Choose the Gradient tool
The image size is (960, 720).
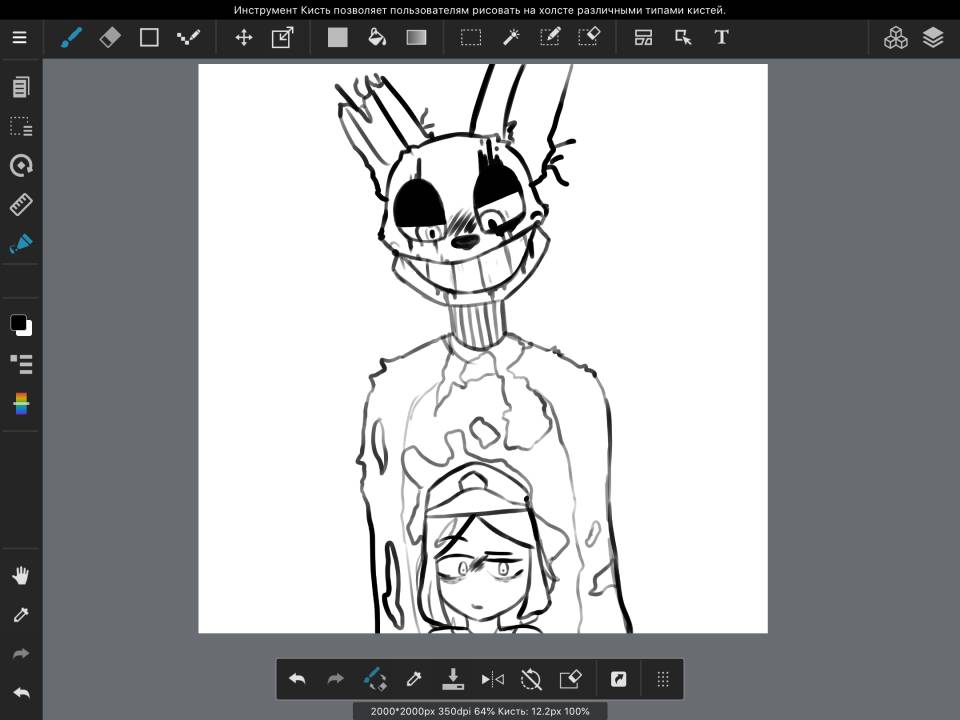(416, 38)
